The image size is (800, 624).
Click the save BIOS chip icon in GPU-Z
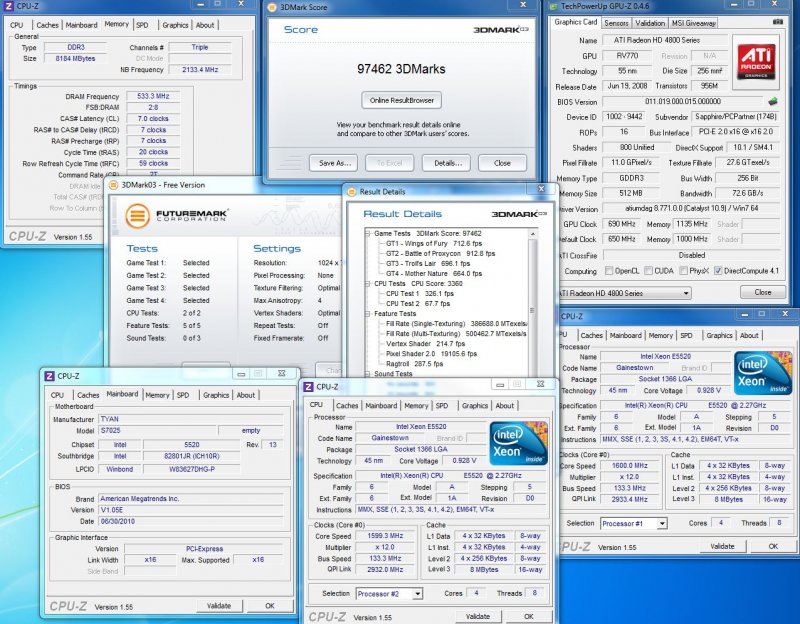773,101
